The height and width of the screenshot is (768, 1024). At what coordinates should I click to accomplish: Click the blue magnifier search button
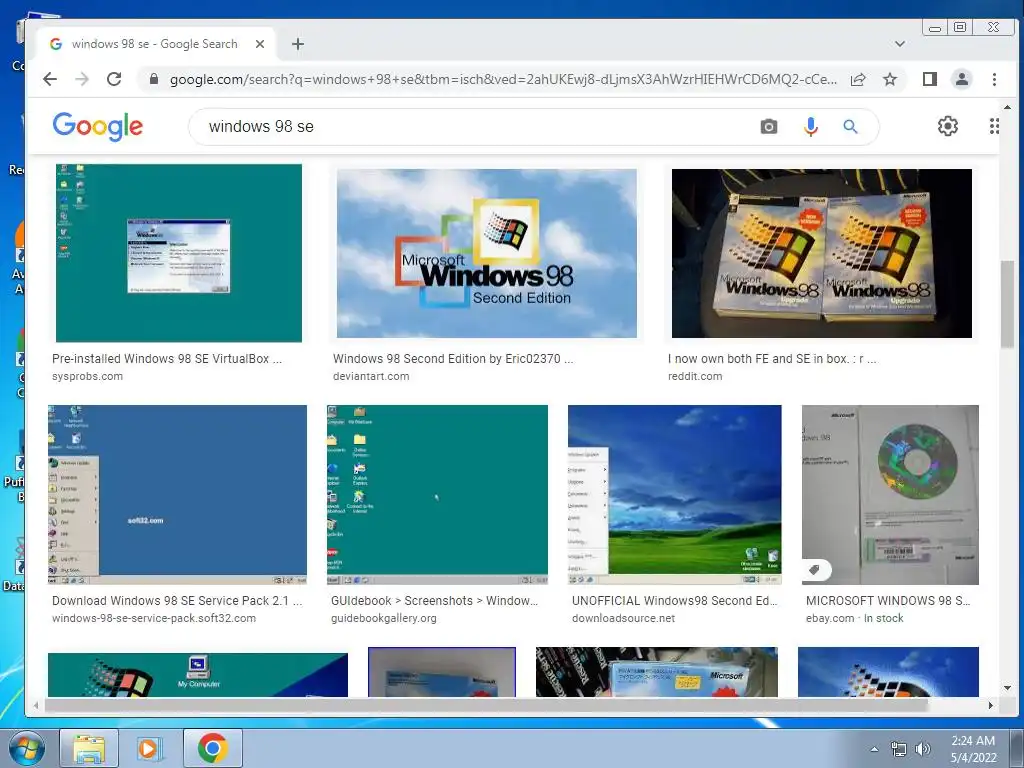850,127
